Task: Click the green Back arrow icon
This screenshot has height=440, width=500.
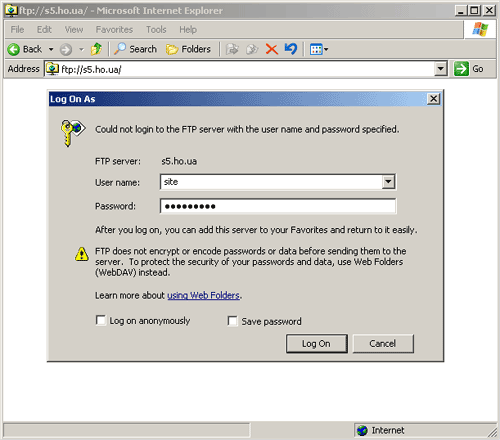Action: click(14, 49)
